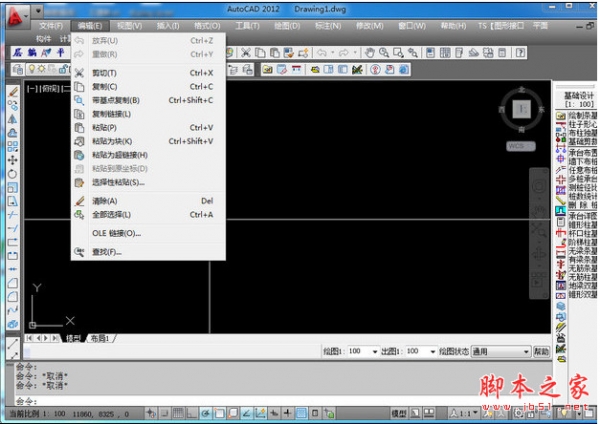Open the steering wheel on navigation bar
Screen dimensions: 600x424
tap(539, 186)
